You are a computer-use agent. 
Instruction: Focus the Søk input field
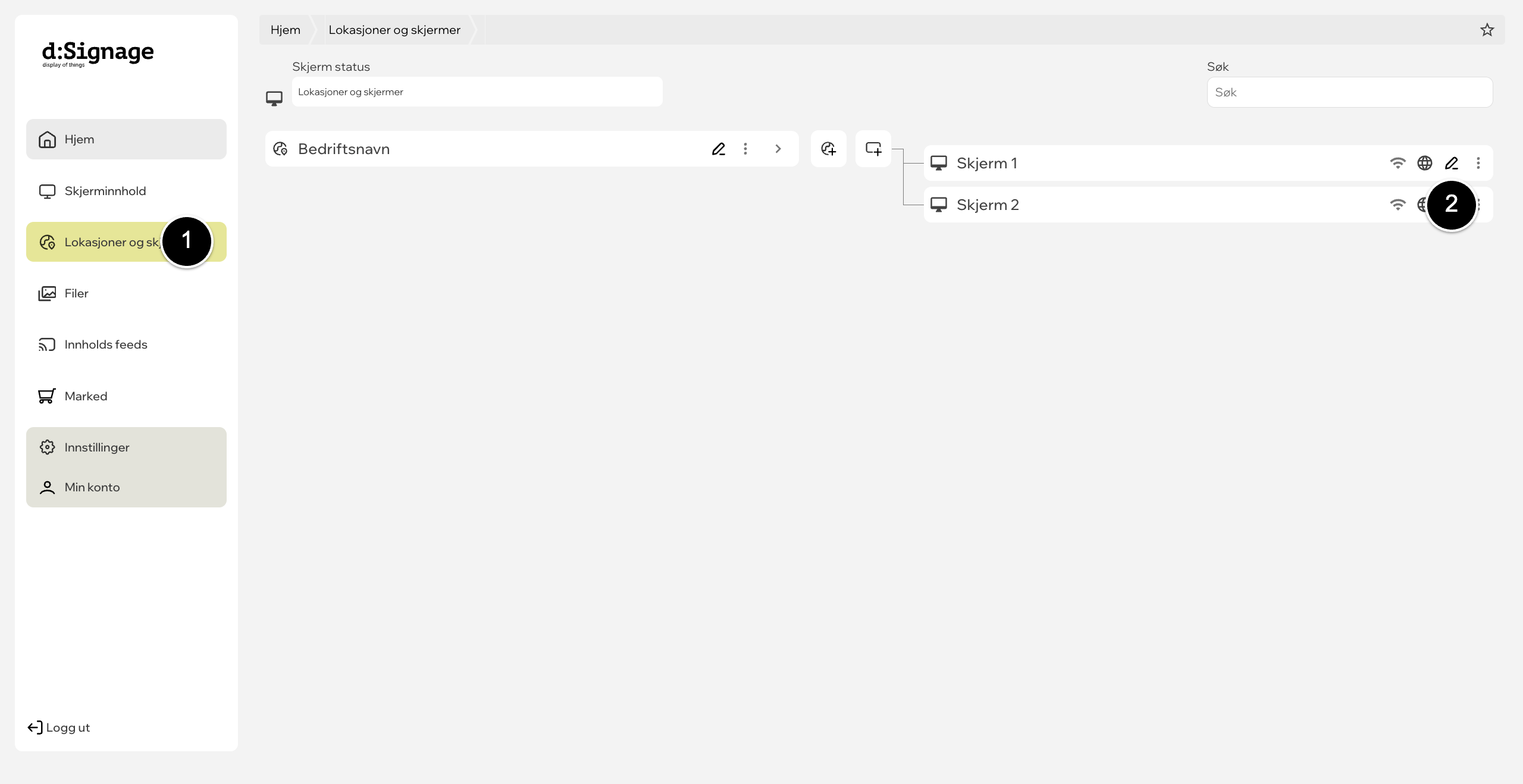[1350, 92]
